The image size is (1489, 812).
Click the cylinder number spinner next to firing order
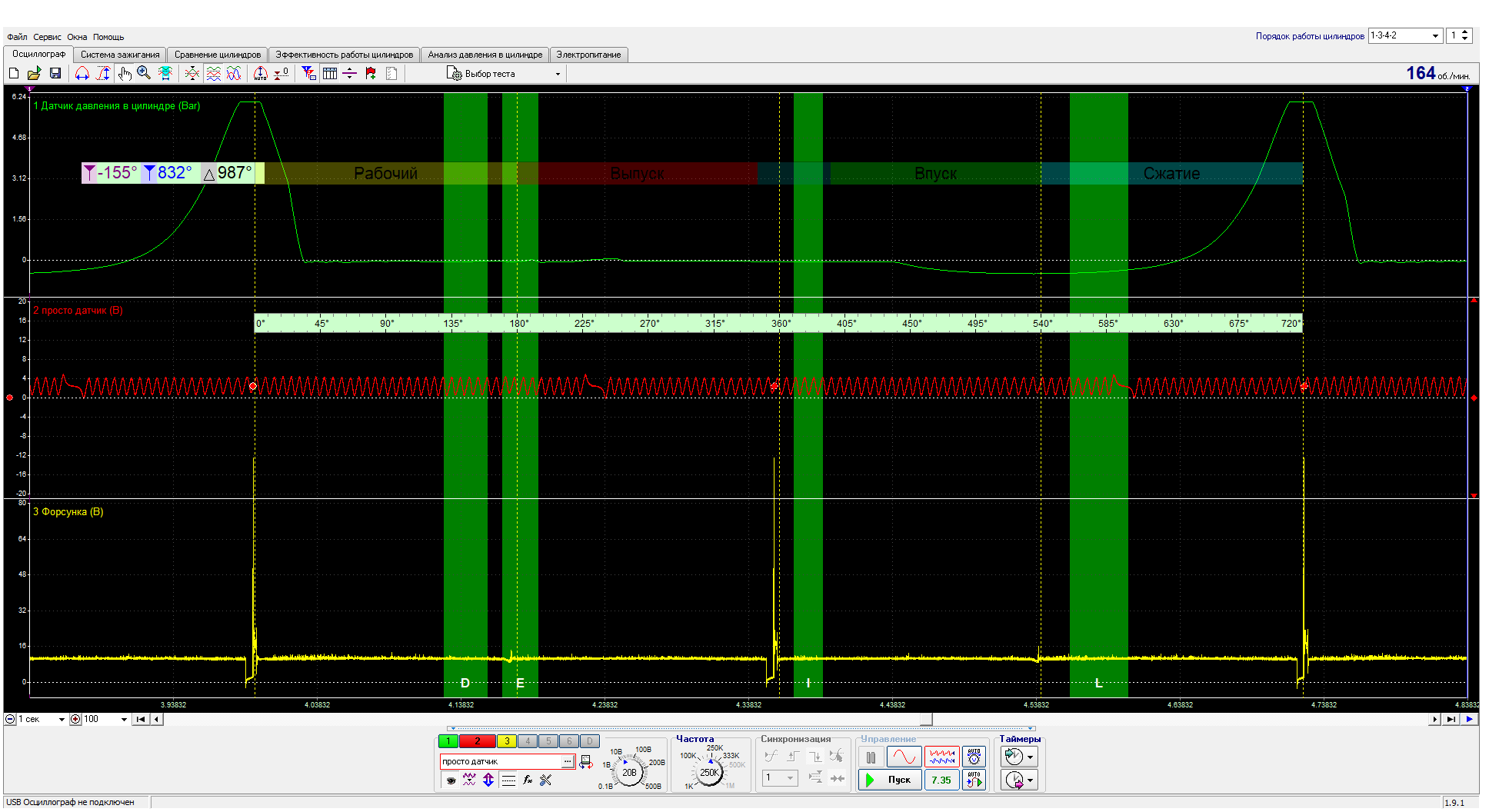[1459, 35]
